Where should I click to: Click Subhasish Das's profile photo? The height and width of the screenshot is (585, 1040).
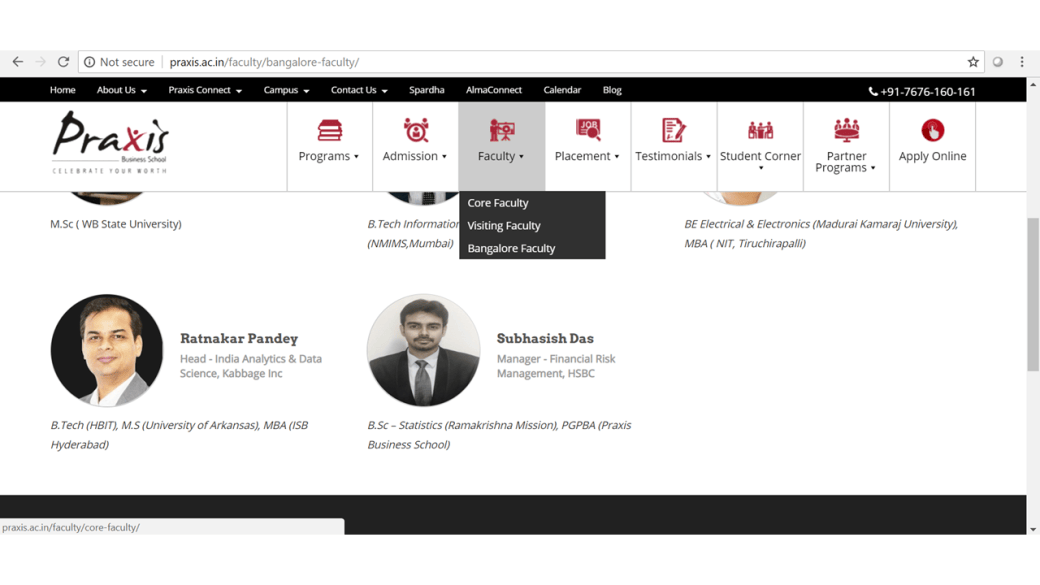point(423,350)
